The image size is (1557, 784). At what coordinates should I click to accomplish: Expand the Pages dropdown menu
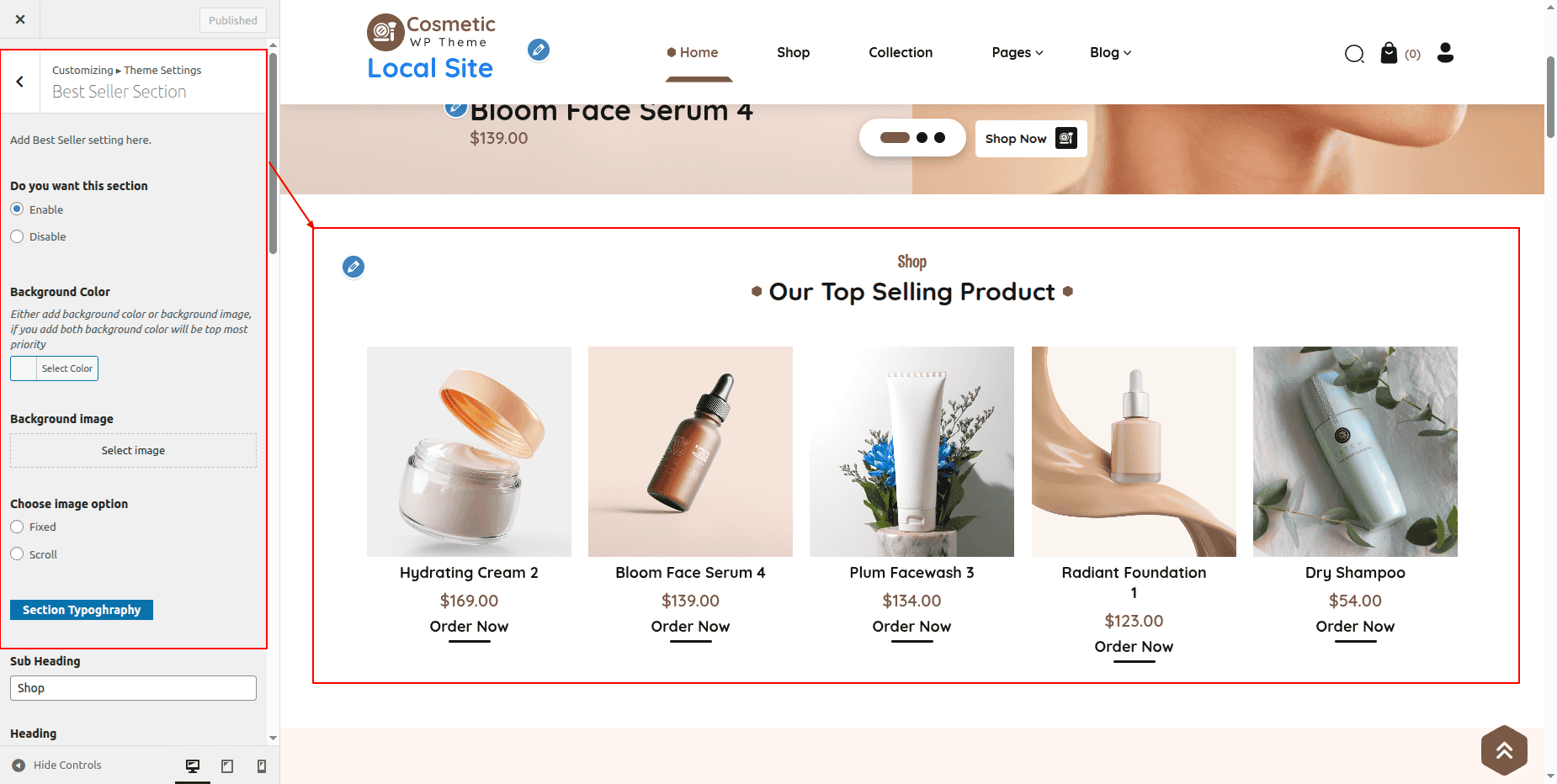click(1017, 52)
